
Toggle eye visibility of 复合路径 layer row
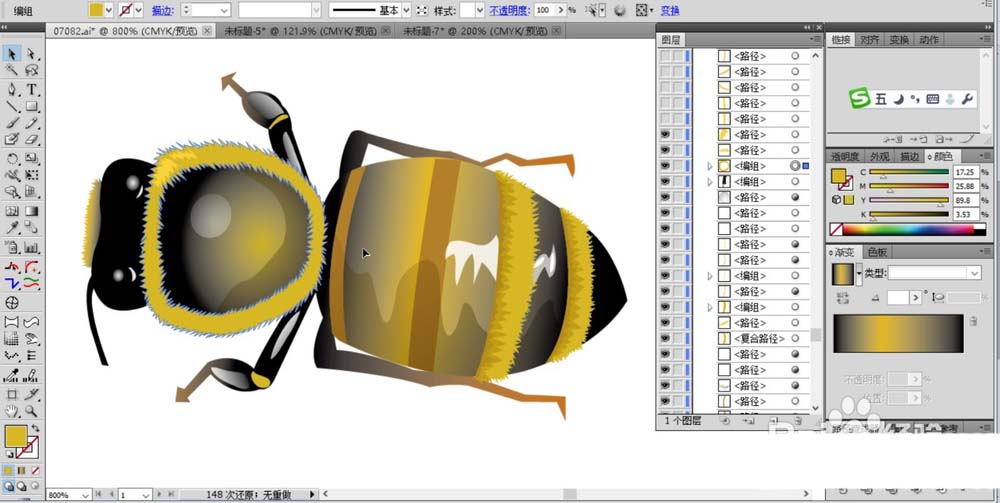click(x=665, y=339)
